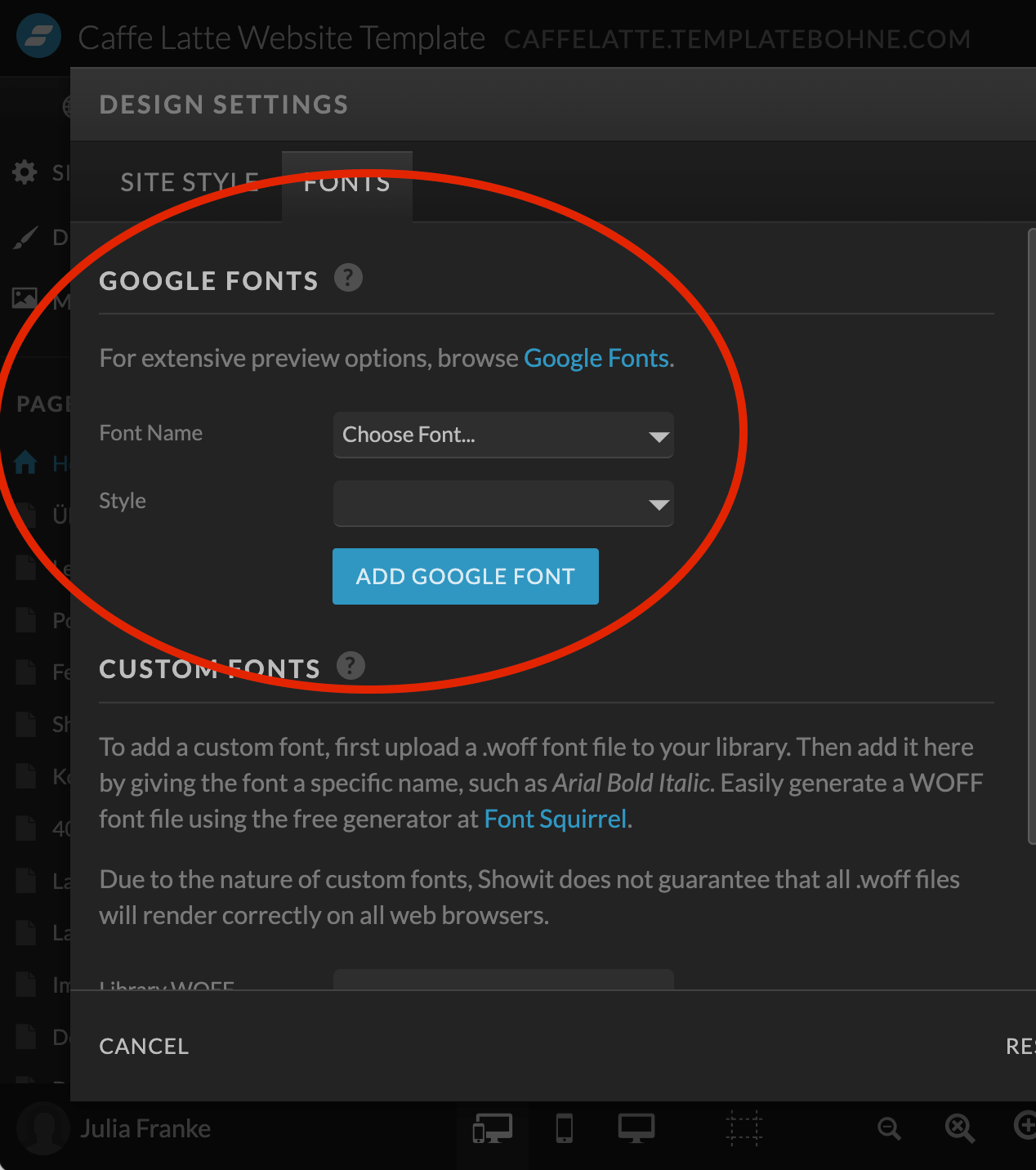Switch to the Site Style tab
Image resolution: width=1036 pixels, height=1170 pixels.
click(x=190, y=182)
